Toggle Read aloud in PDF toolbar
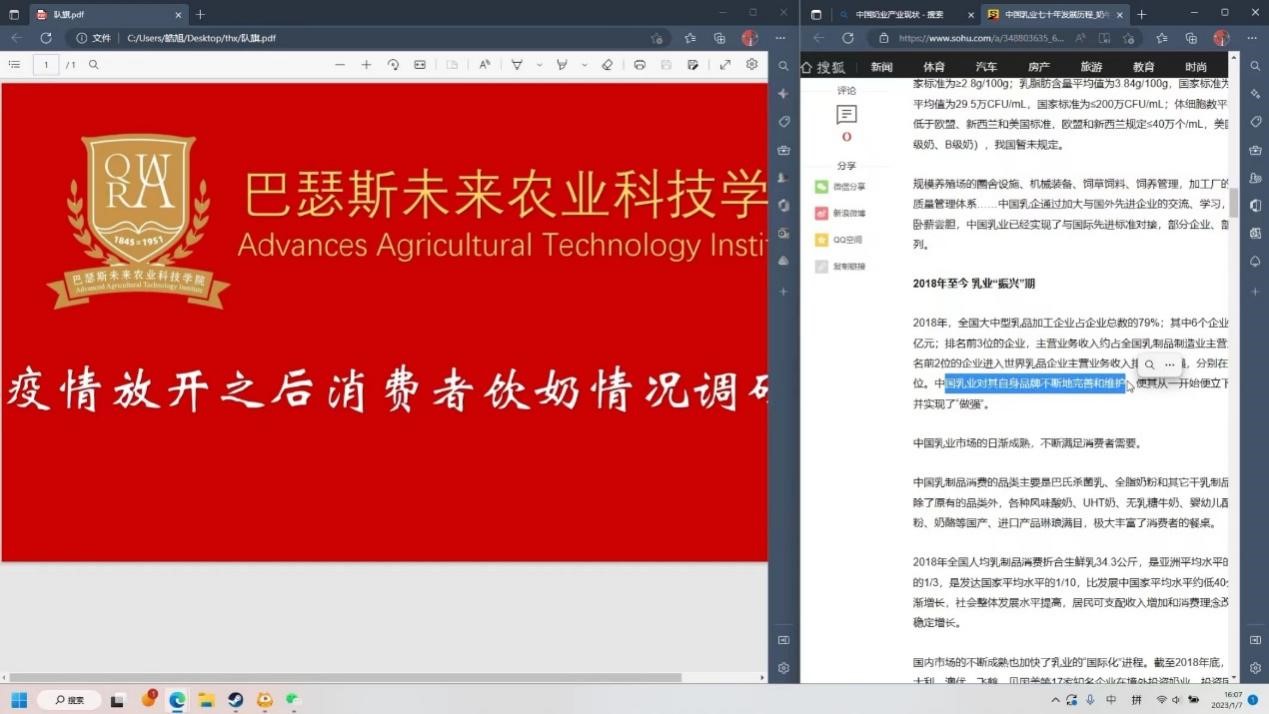The height and width of the screenshot is (714, 1269). [484, 65]
